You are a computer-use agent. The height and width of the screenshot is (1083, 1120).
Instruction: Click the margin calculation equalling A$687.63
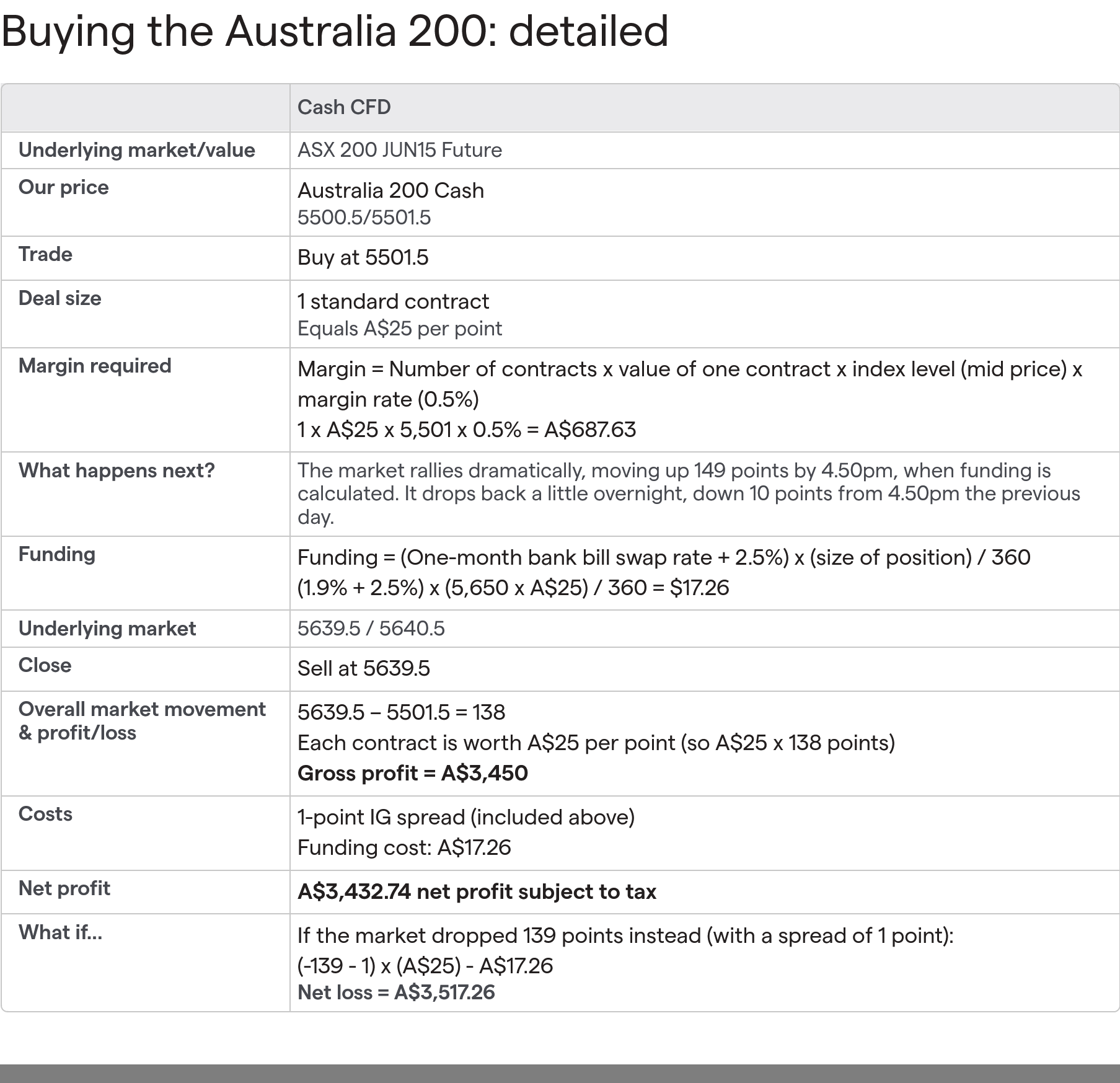(467, 430)
